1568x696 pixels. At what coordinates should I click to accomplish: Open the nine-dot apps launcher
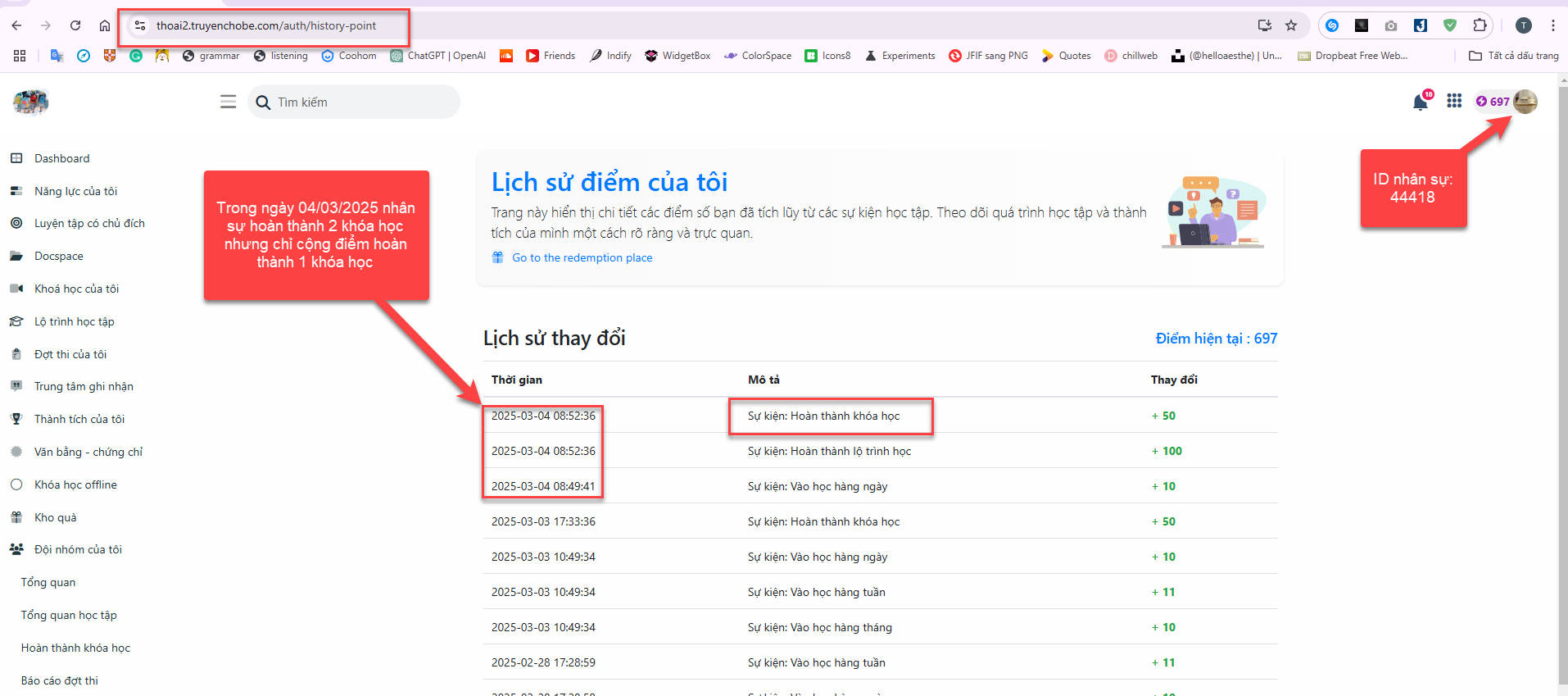click(1454, 101)
